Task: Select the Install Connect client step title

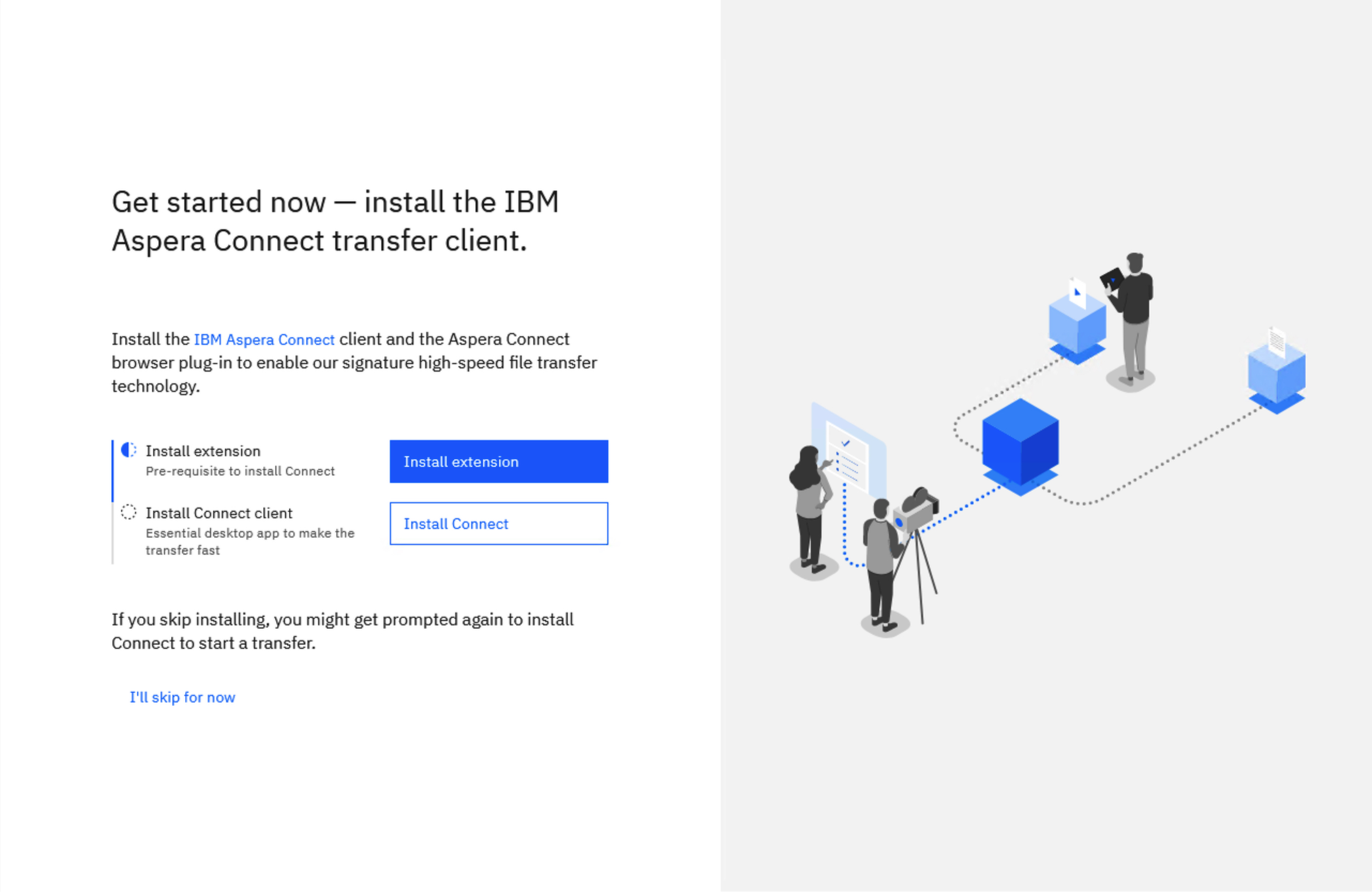Action: tap(219, 513)
